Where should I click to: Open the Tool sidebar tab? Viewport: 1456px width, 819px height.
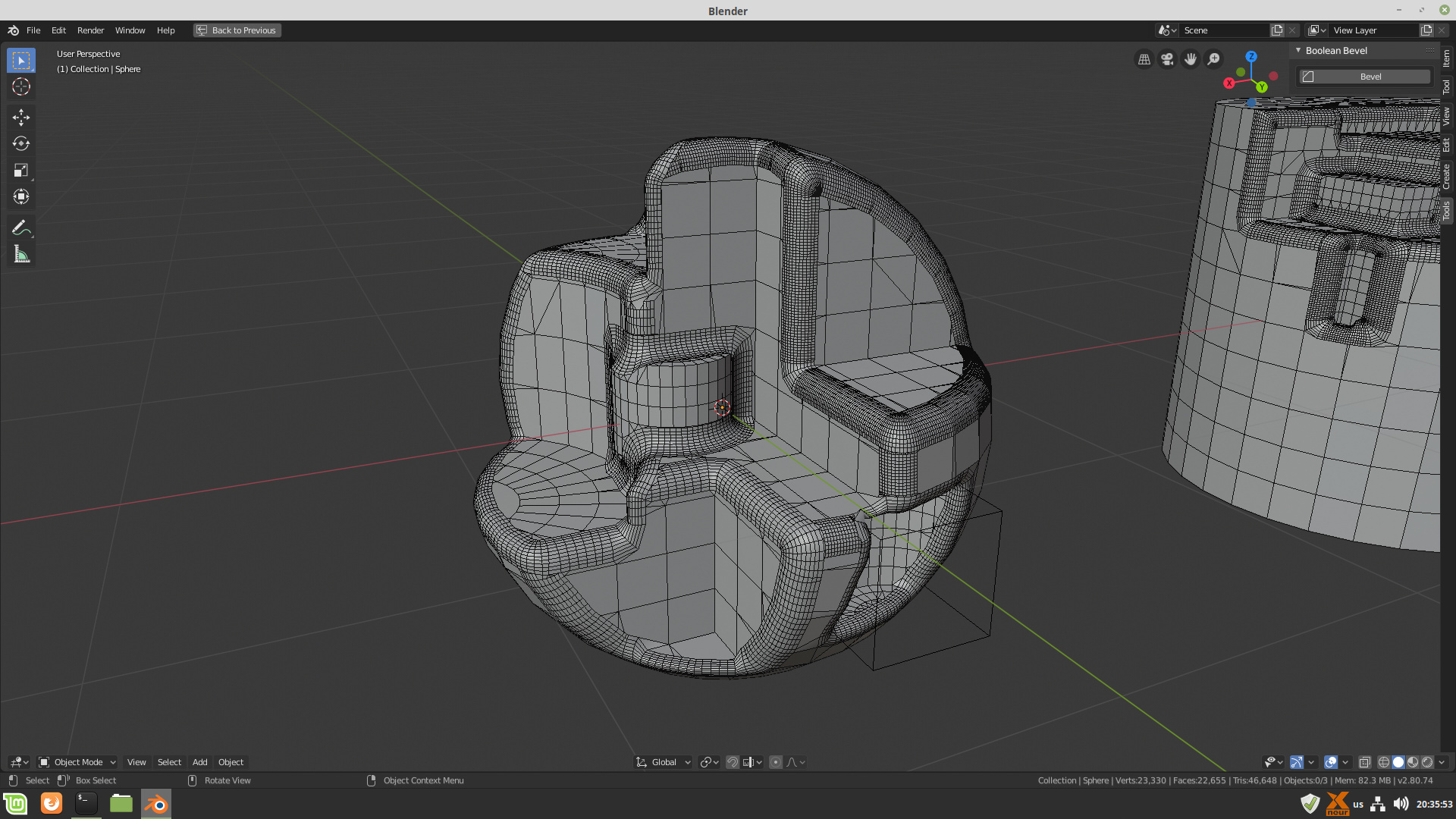[1447, 86]
